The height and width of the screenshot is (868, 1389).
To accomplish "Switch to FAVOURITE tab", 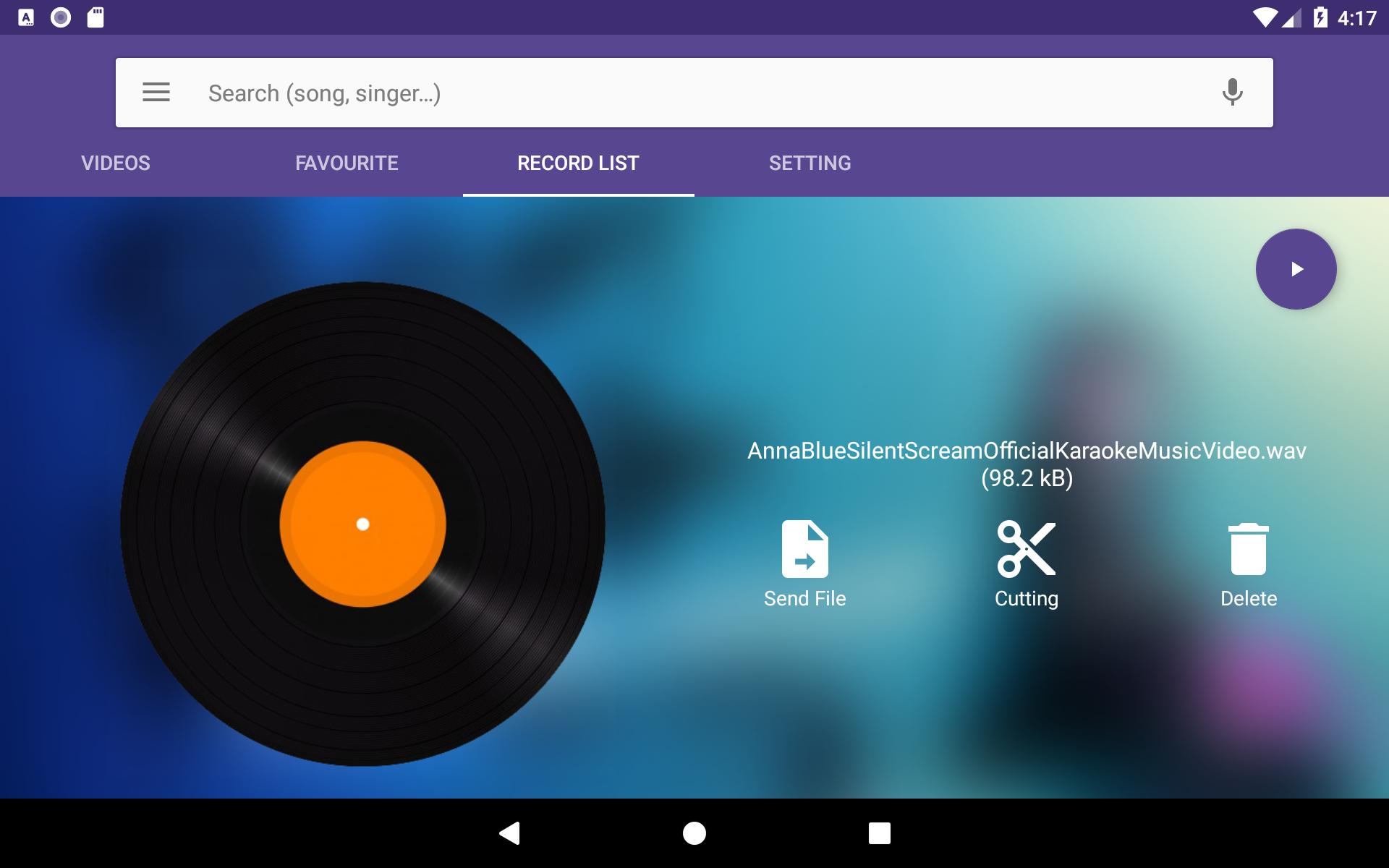I will 346,163.
